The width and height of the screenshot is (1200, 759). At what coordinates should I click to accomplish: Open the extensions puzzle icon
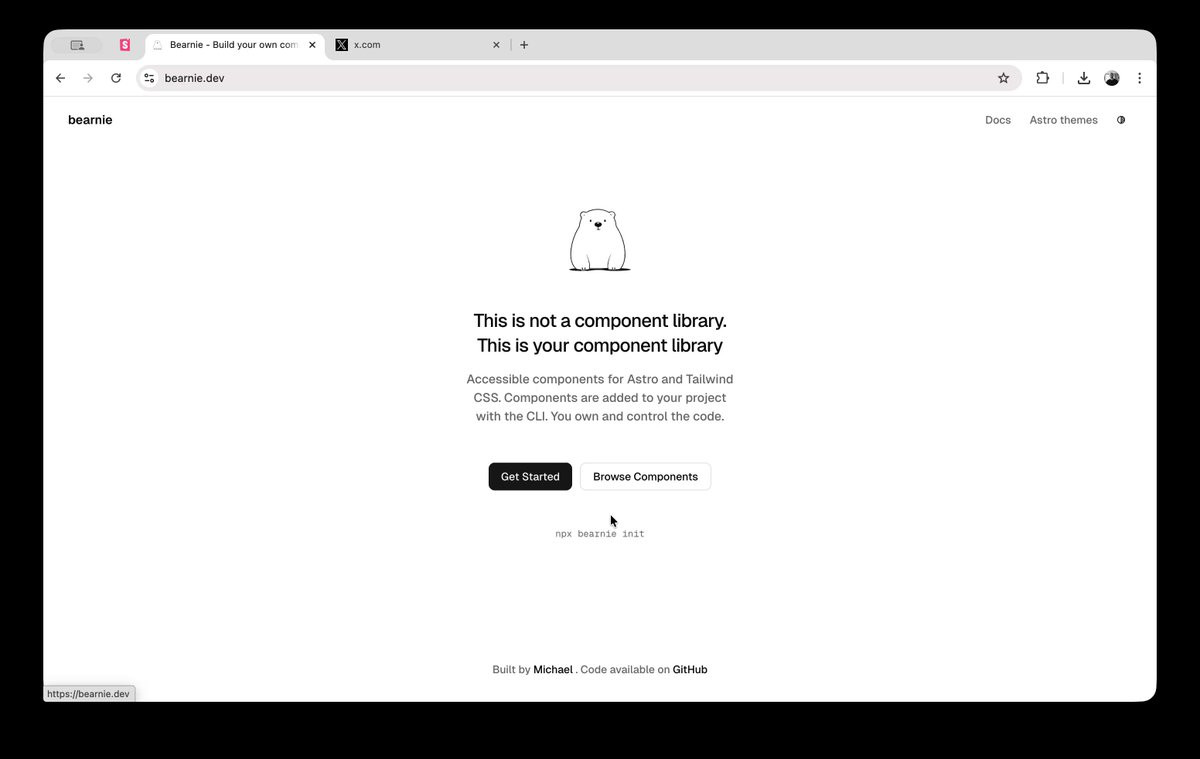pyautogui.click(x=1042, y=78)
